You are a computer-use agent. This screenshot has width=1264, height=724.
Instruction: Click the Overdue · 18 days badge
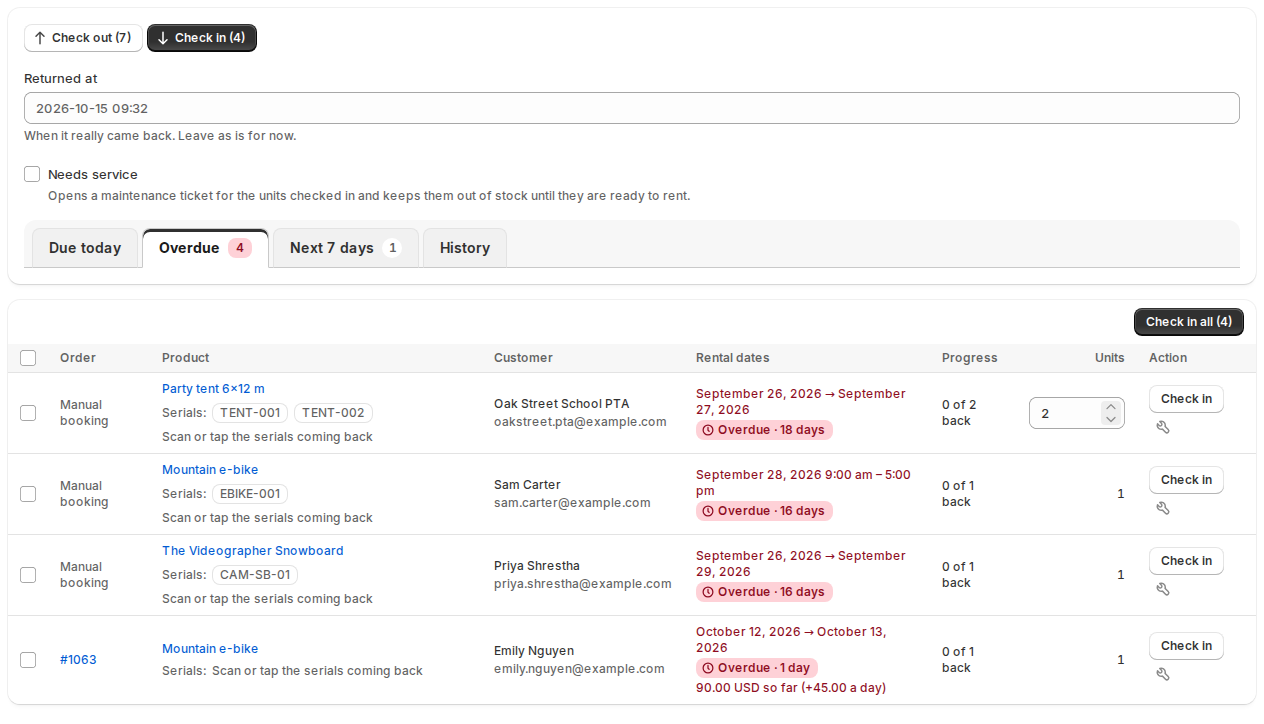(x=764, y=430)
